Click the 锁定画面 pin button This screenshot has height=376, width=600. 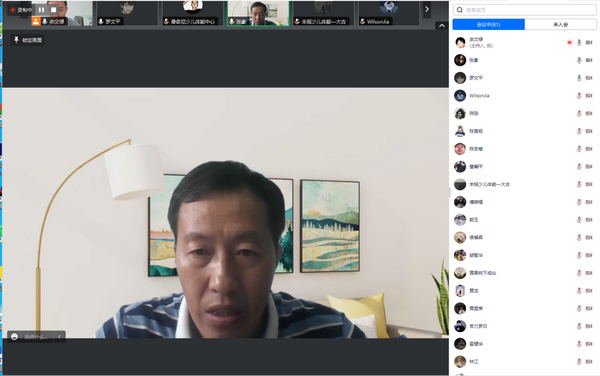coord(28,40)
